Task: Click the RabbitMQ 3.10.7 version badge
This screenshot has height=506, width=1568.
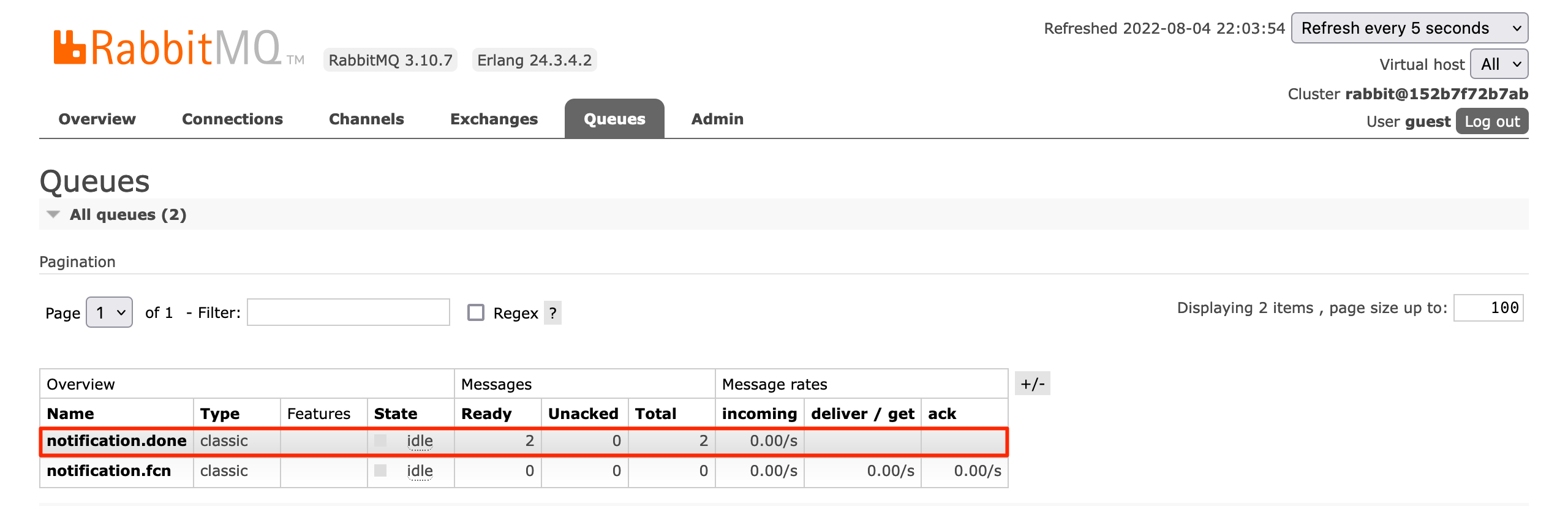Action: pyautogui.click(x=390, y=59)
